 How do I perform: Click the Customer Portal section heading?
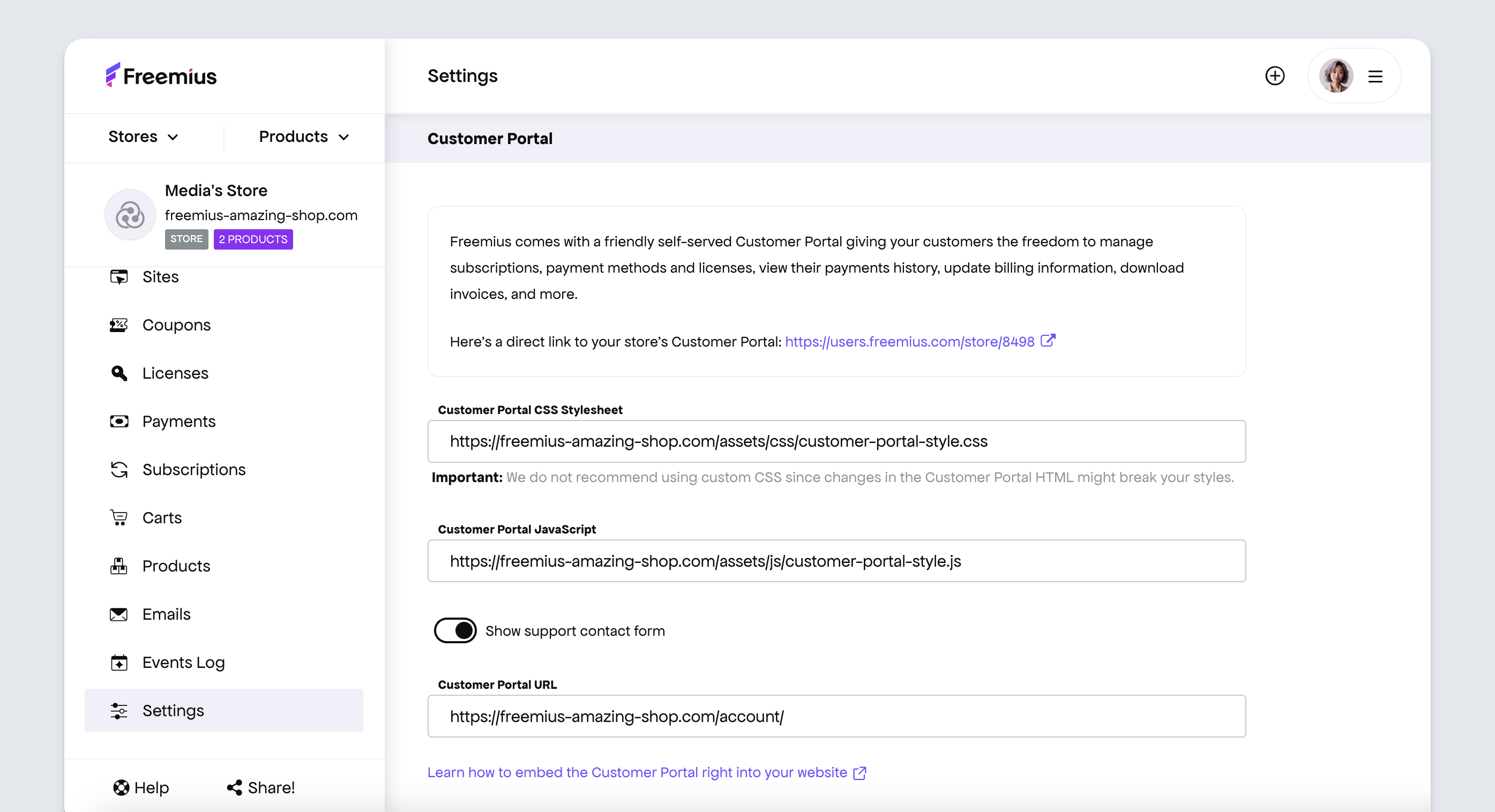[x=490, y=139]
